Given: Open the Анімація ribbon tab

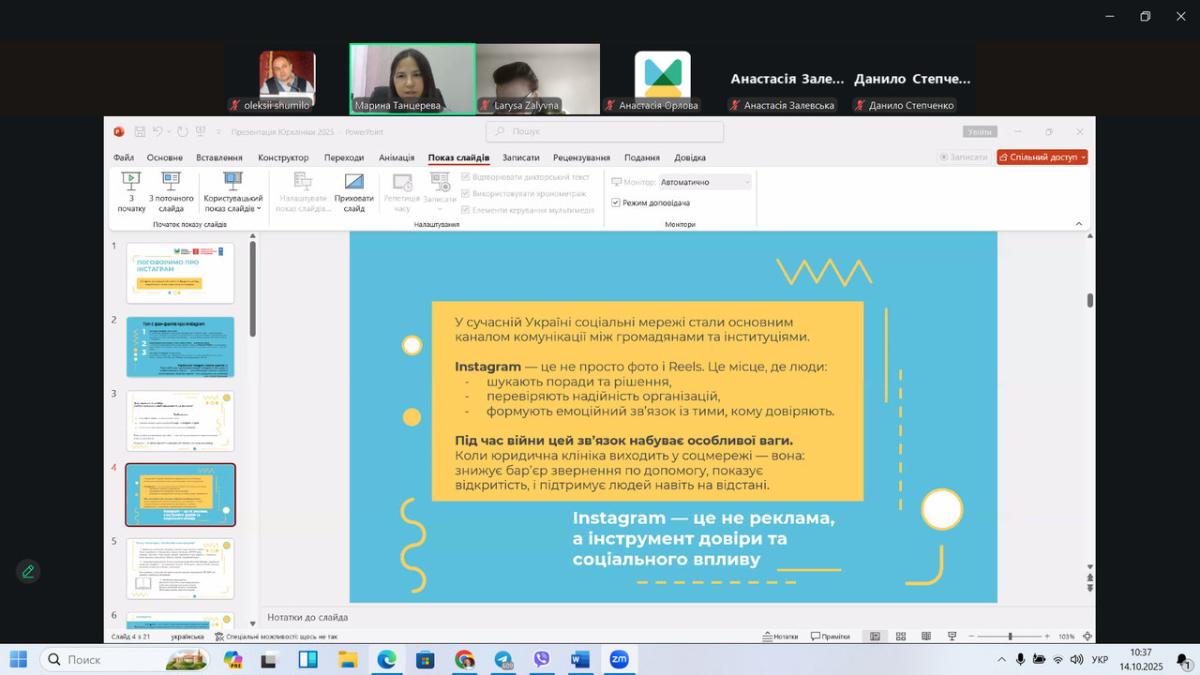Looking at the screenshot, I should coord(396,157).
